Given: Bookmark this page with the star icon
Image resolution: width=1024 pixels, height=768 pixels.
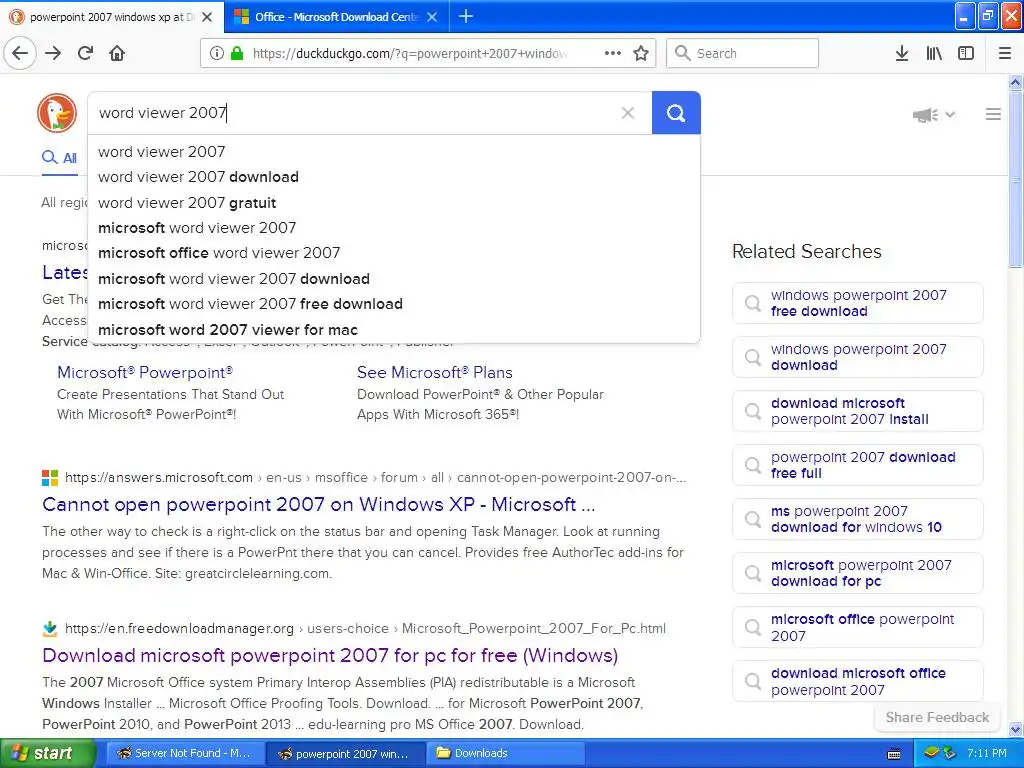Looking at the screenshot, I should [x=641, y=53].
